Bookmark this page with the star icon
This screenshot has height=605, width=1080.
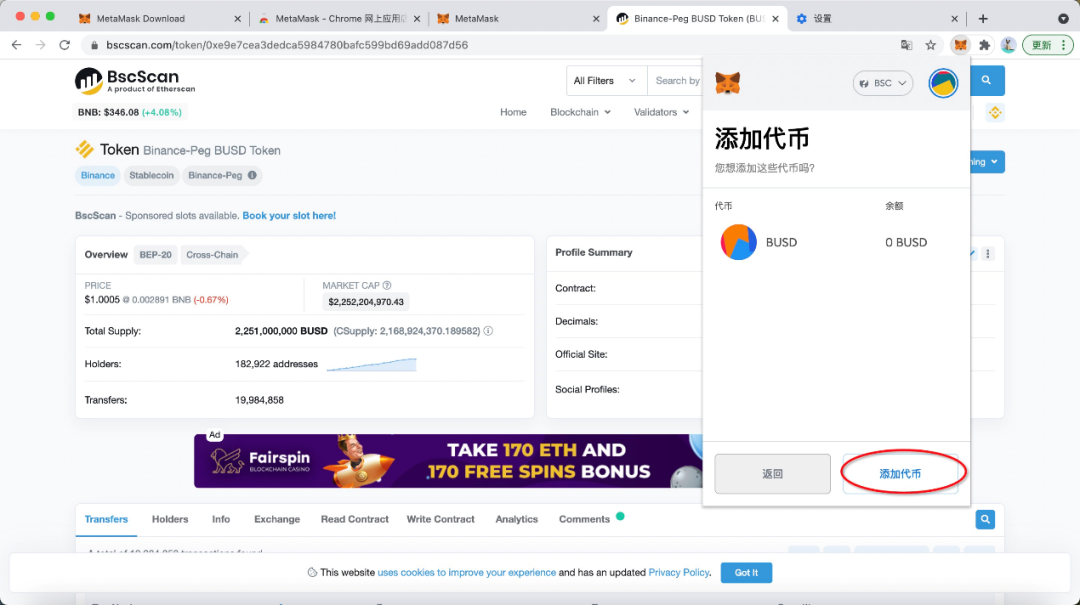(931, 45)
